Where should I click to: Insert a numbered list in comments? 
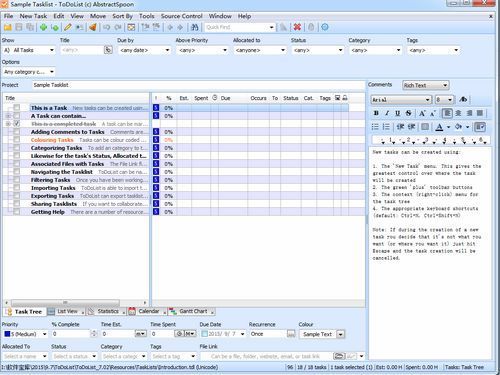click(386, 127)
